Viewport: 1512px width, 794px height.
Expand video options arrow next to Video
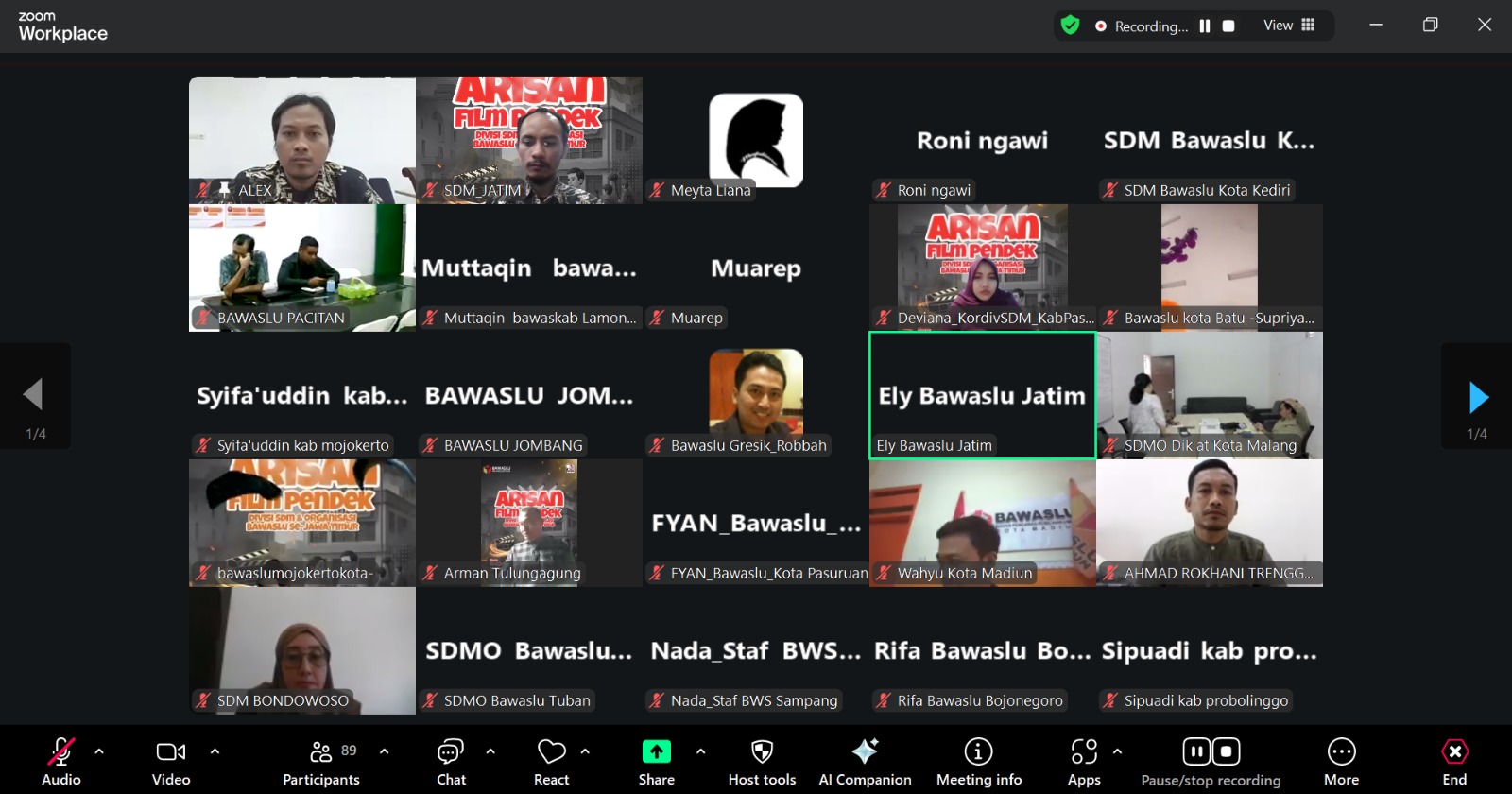[x=215, y=751]
